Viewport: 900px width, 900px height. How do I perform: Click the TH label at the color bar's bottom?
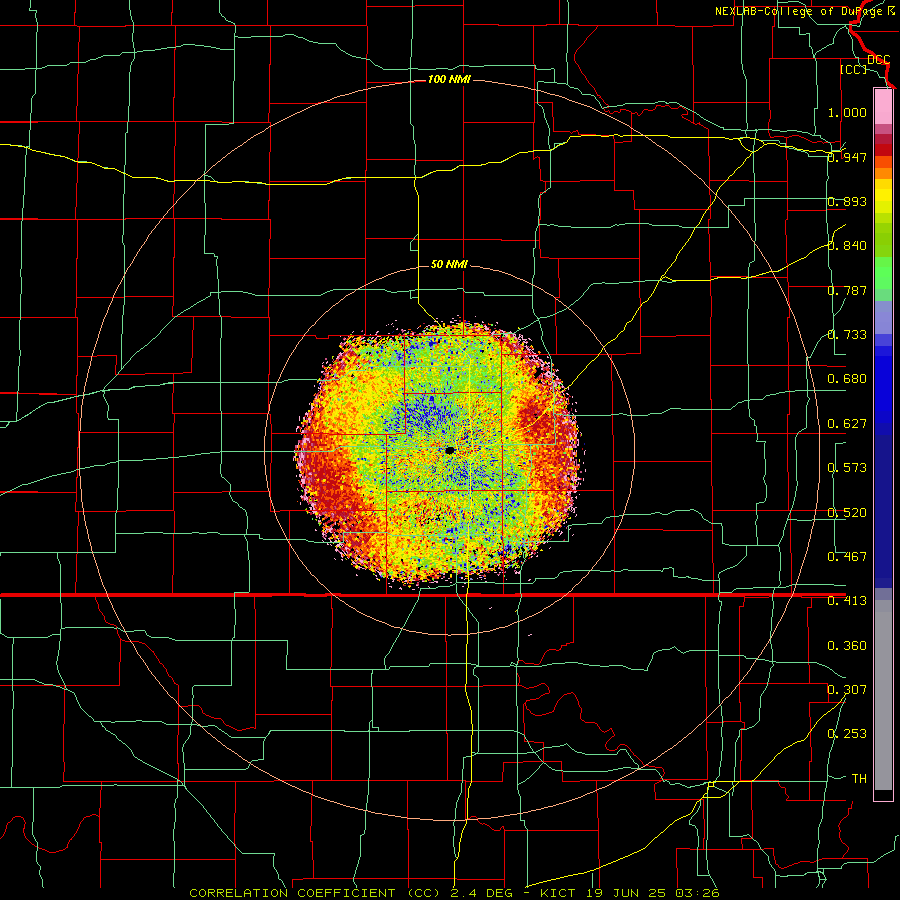(859, 779)
